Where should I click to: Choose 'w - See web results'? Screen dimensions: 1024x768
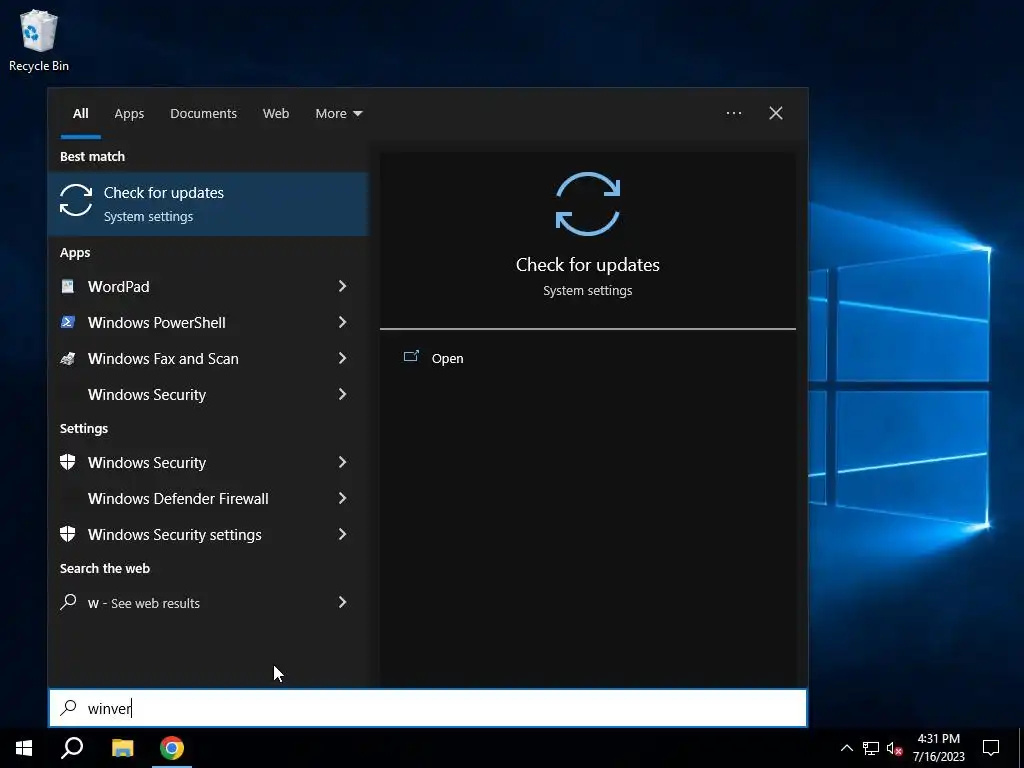[208, 602]
